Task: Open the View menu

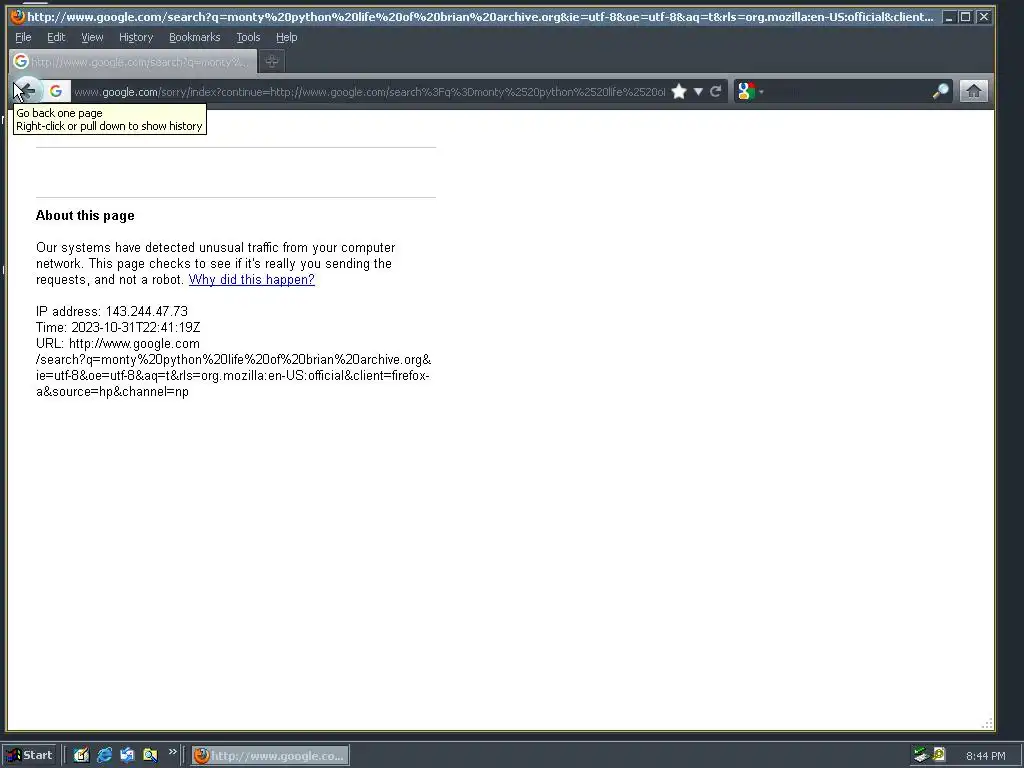Action: (x=92, y=37)
